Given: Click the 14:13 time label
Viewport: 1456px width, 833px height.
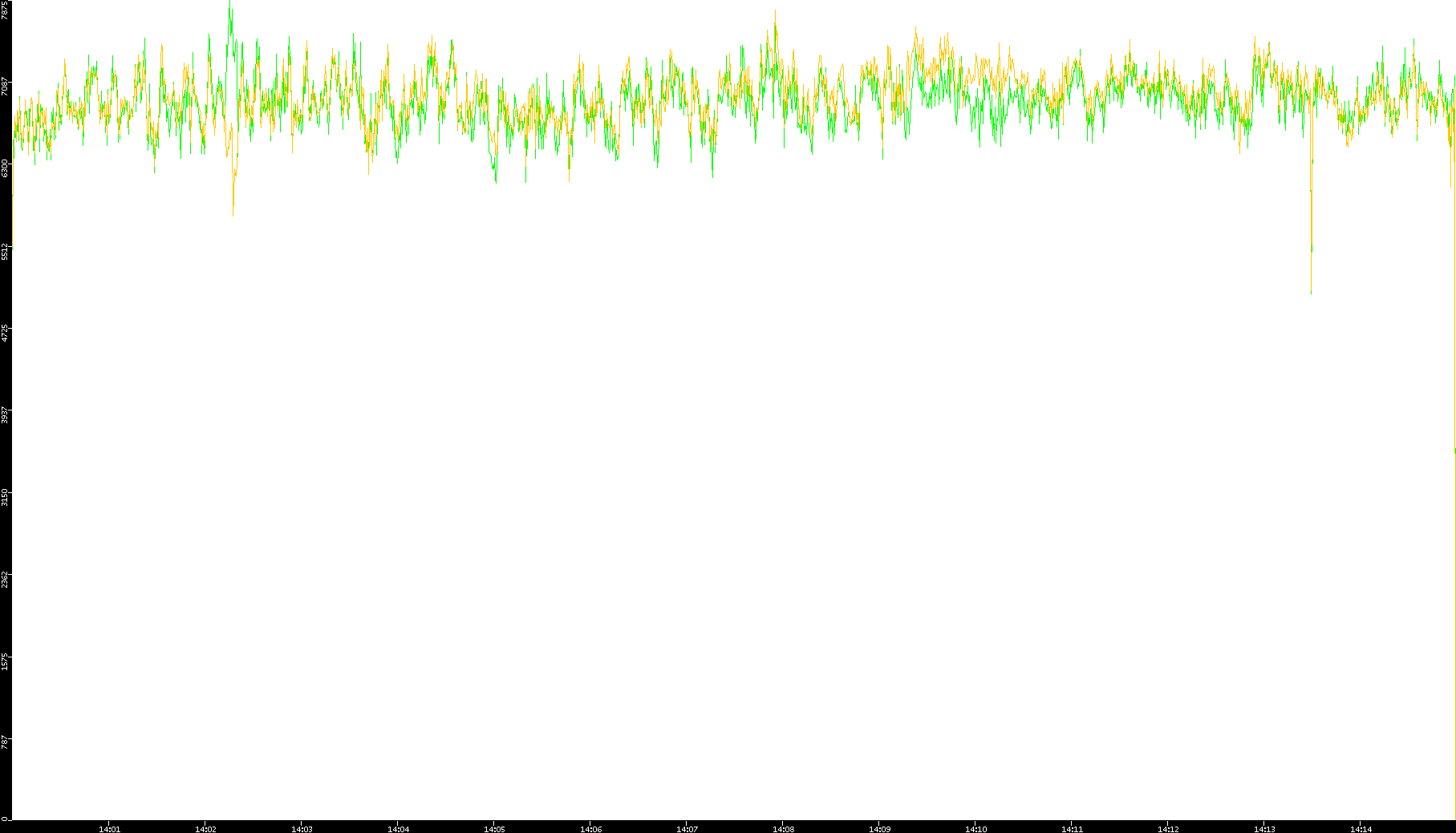Looking at the screenshot, I should 1264,829.
